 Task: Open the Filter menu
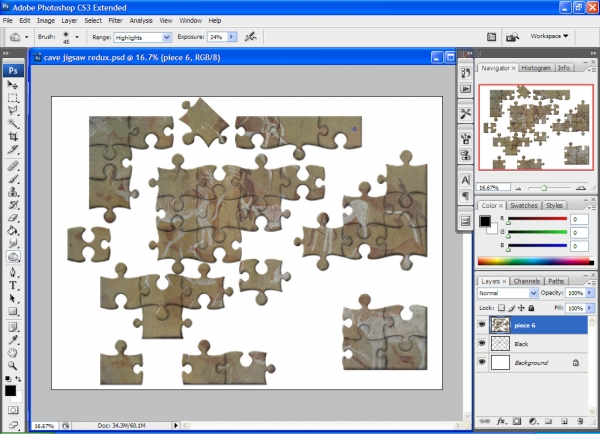click(115, 21)
